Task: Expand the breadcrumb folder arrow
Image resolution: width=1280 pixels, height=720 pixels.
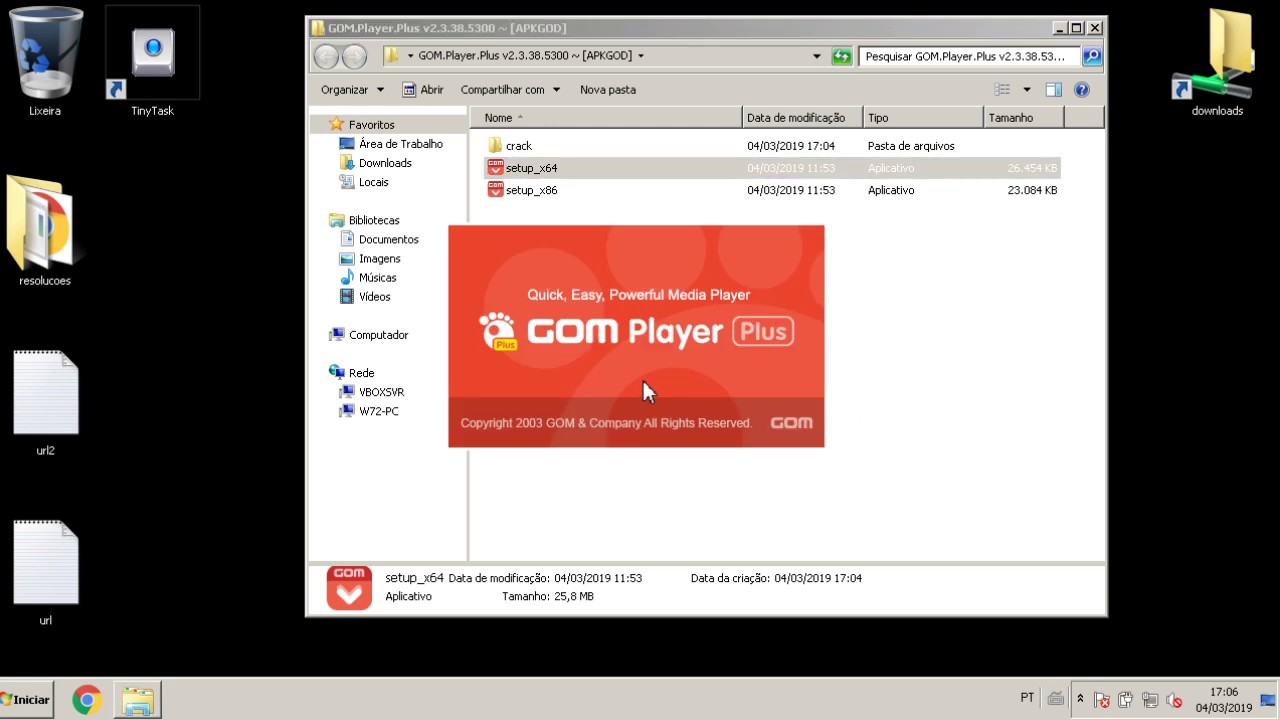Action: (x=641, y=56)
